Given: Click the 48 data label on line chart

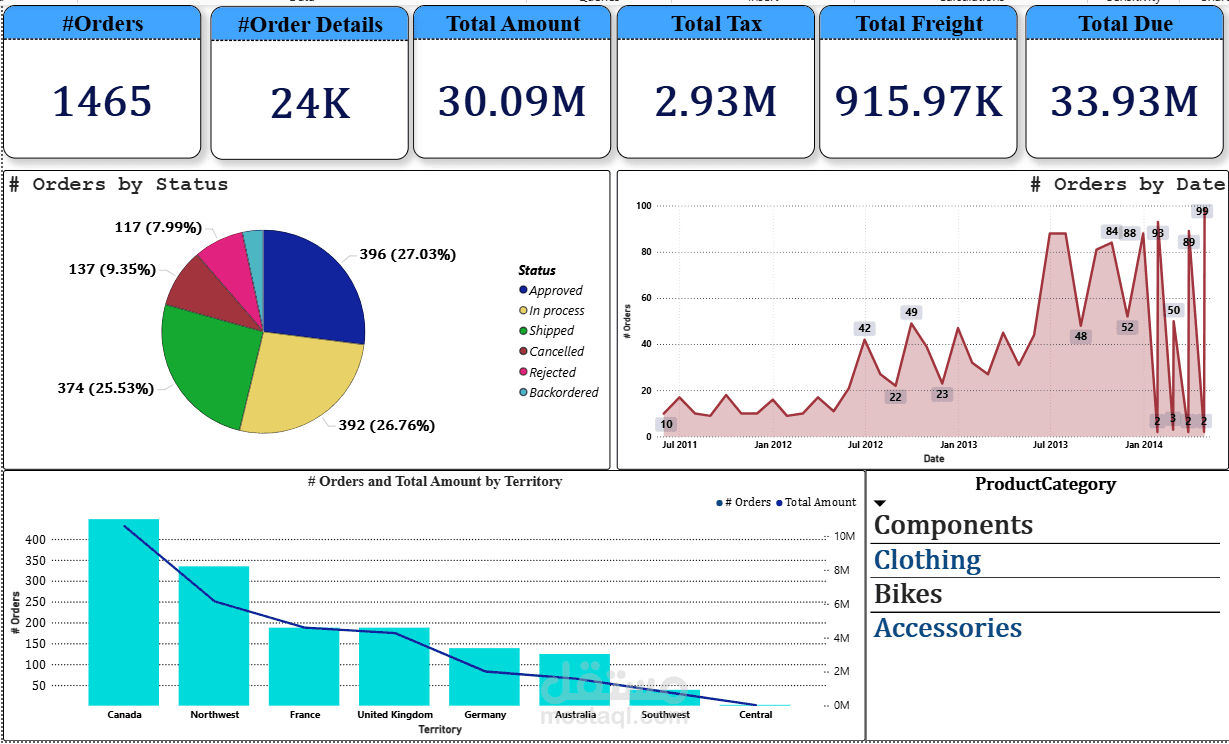Looking at the screenshot, I should coord(1081,336).
